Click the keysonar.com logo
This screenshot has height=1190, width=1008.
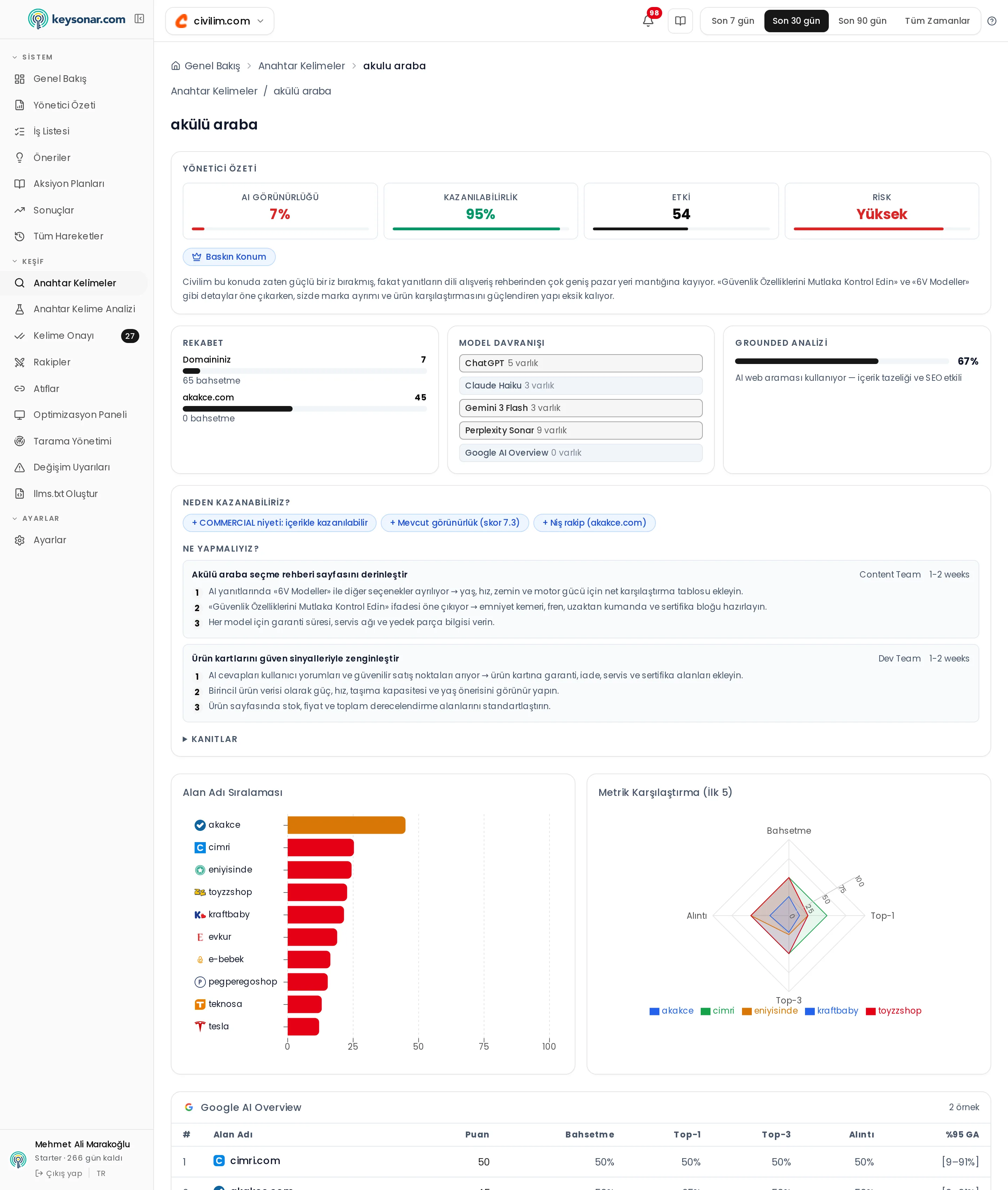click(77, 19)
